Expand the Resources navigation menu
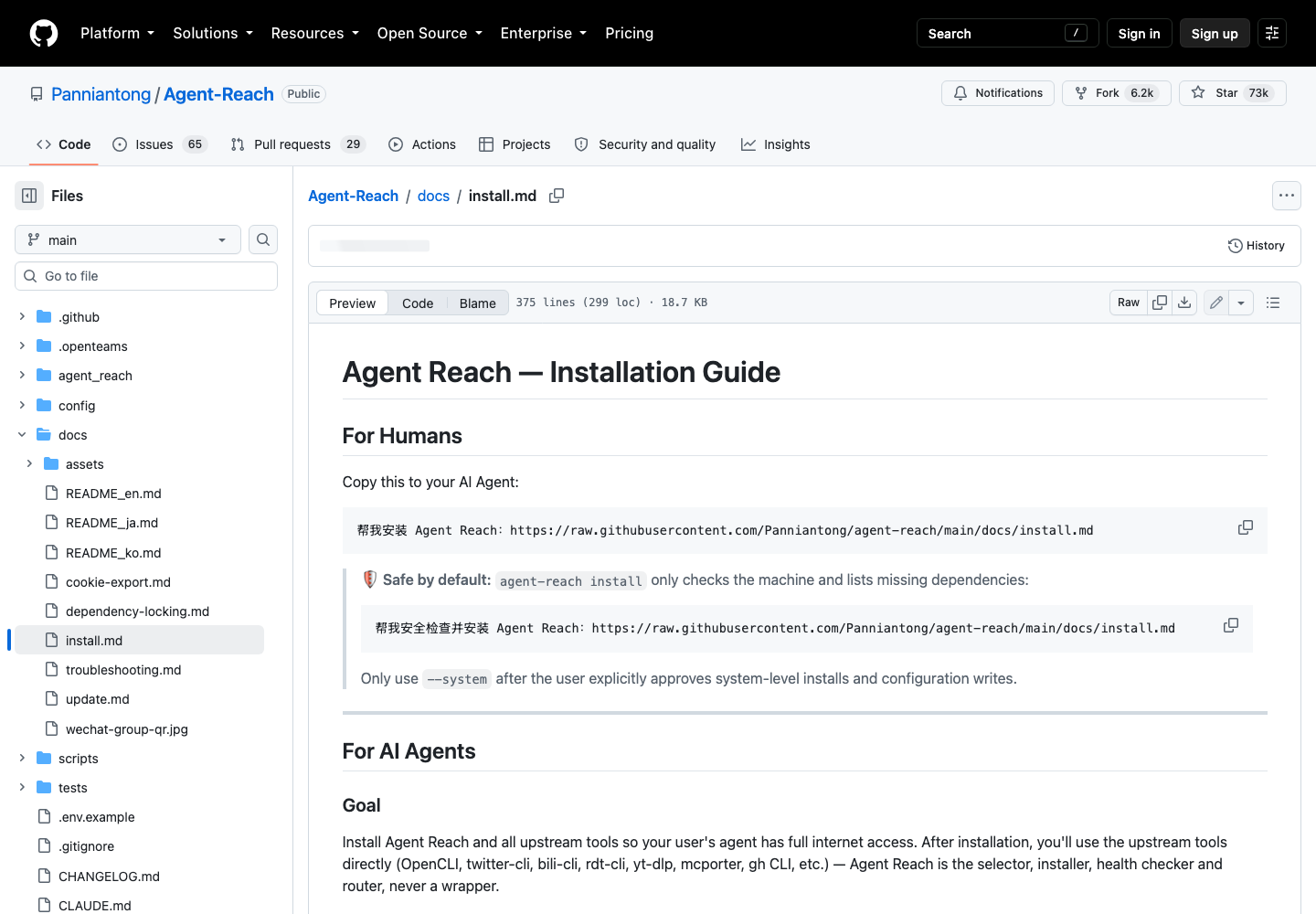 (315, 33)
